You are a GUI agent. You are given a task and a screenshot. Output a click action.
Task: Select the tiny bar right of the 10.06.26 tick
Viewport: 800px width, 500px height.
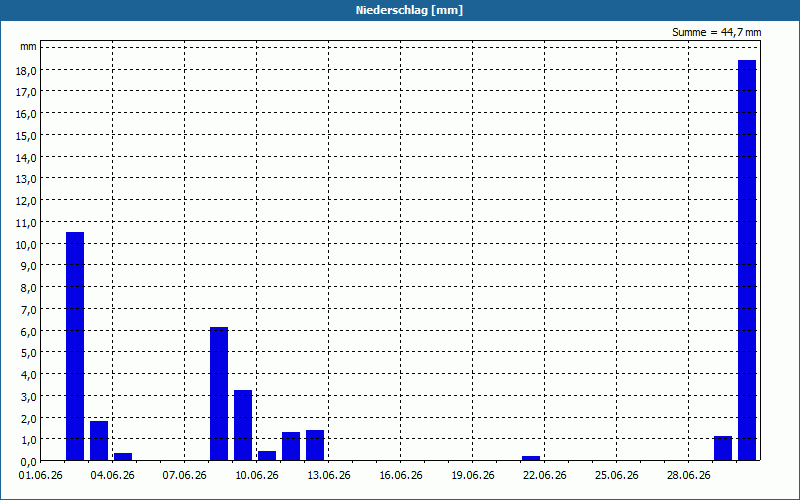(x=267, y=456)
